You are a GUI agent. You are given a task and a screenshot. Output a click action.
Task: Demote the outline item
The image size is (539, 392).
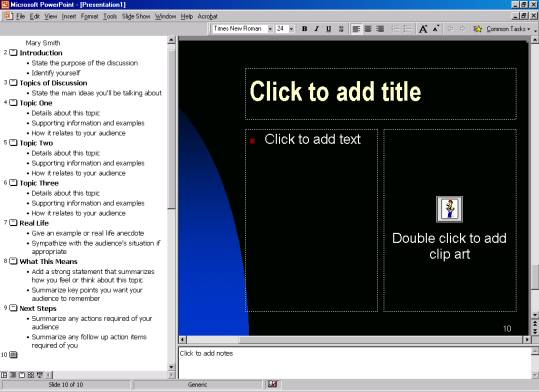coord(462,29)
